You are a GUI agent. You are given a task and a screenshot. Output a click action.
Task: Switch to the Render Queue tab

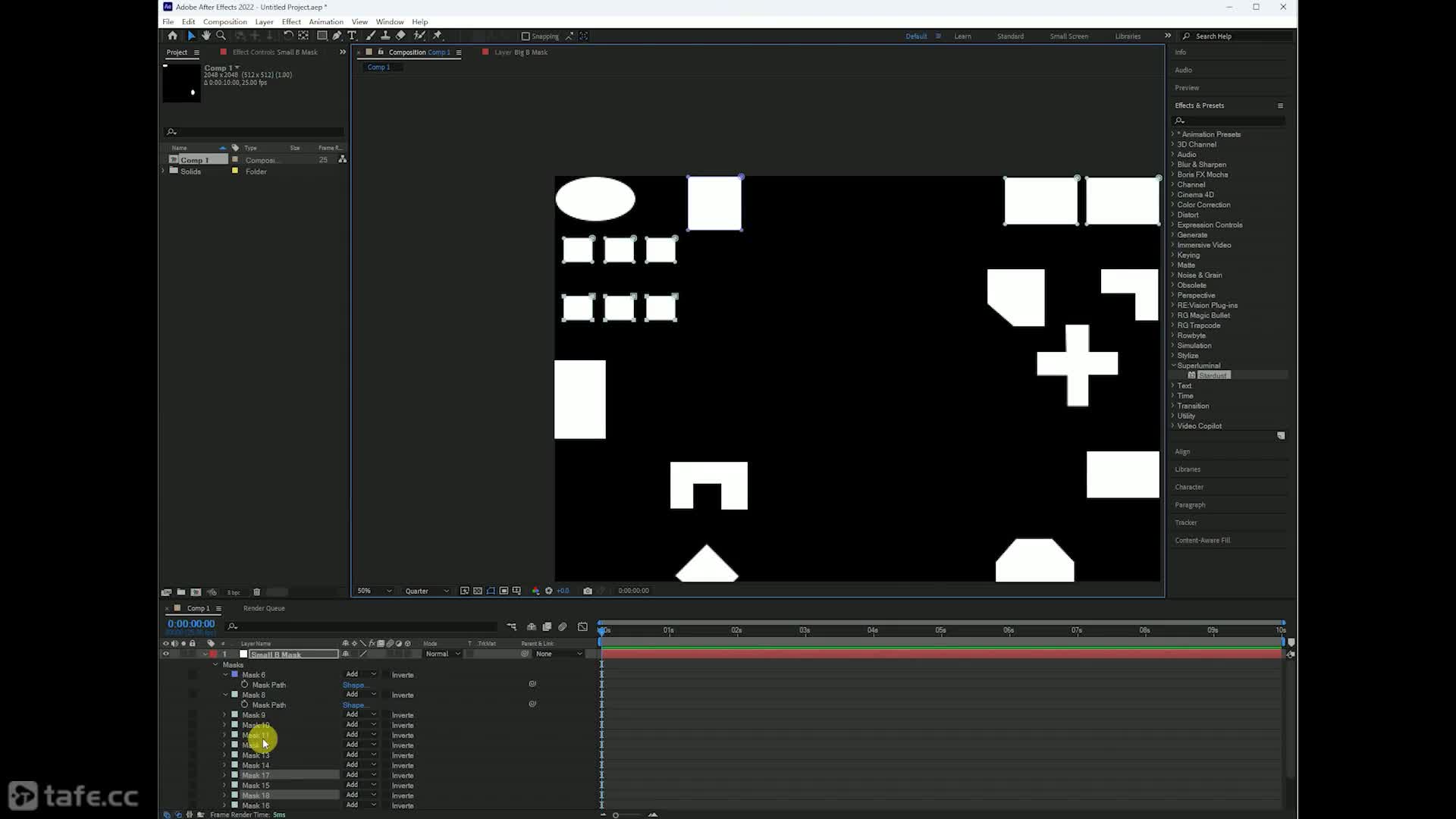click(264, 608)
